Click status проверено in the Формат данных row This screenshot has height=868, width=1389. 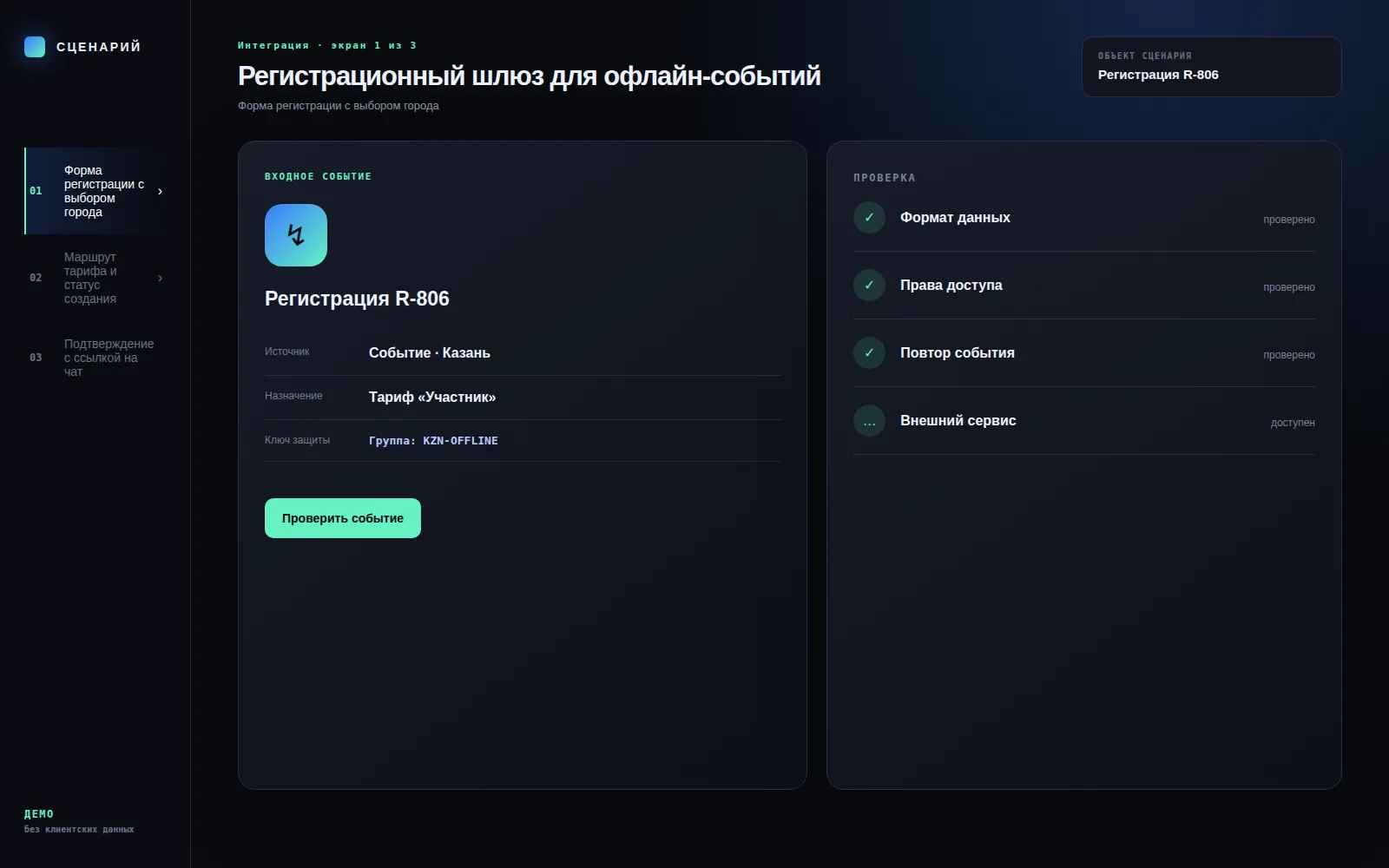click(1288, 220)
